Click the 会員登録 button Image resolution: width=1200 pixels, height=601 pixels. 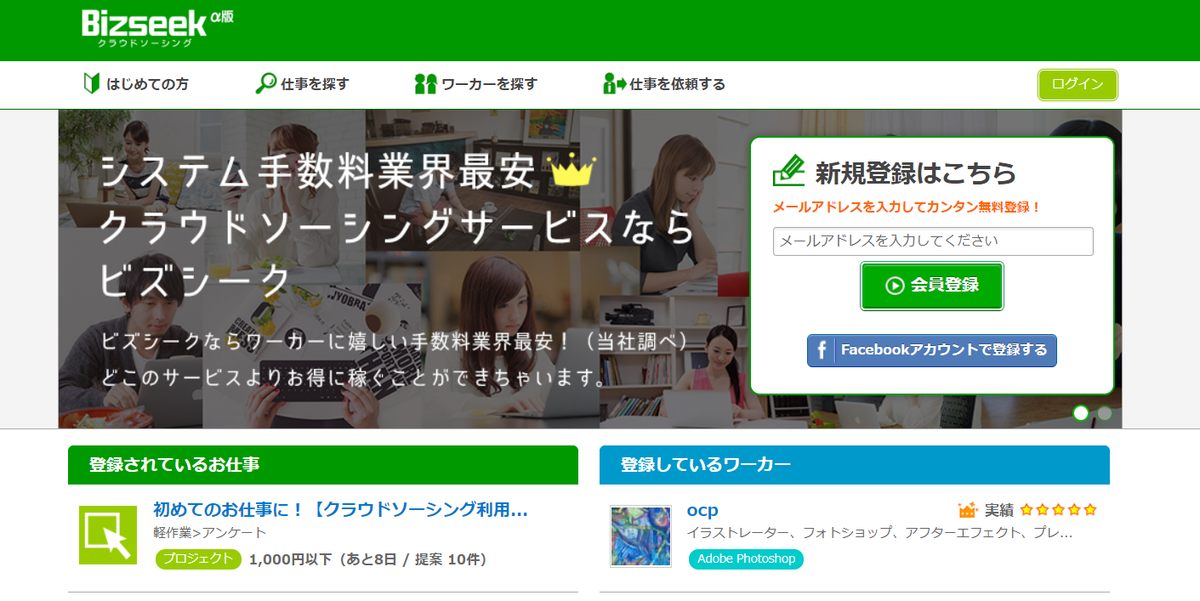click(x=932, y=286)
